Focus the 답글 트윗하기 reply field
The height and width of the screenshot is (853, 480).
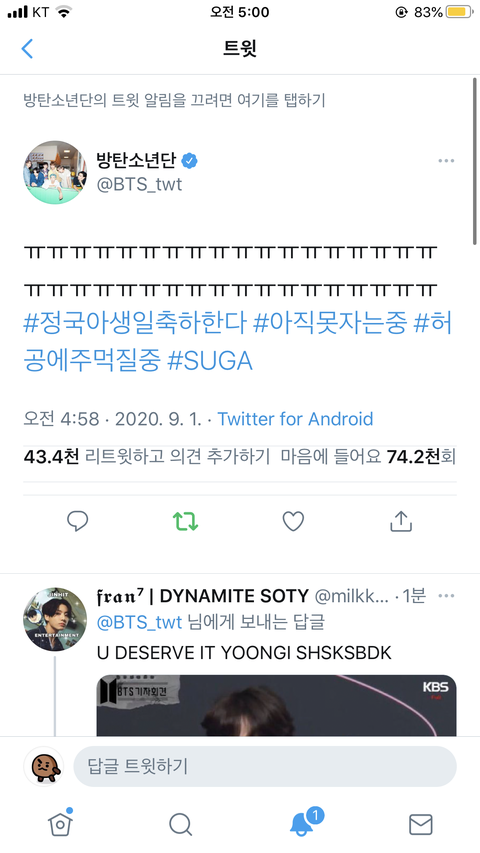pyautogui.click(x=265, y=766)
